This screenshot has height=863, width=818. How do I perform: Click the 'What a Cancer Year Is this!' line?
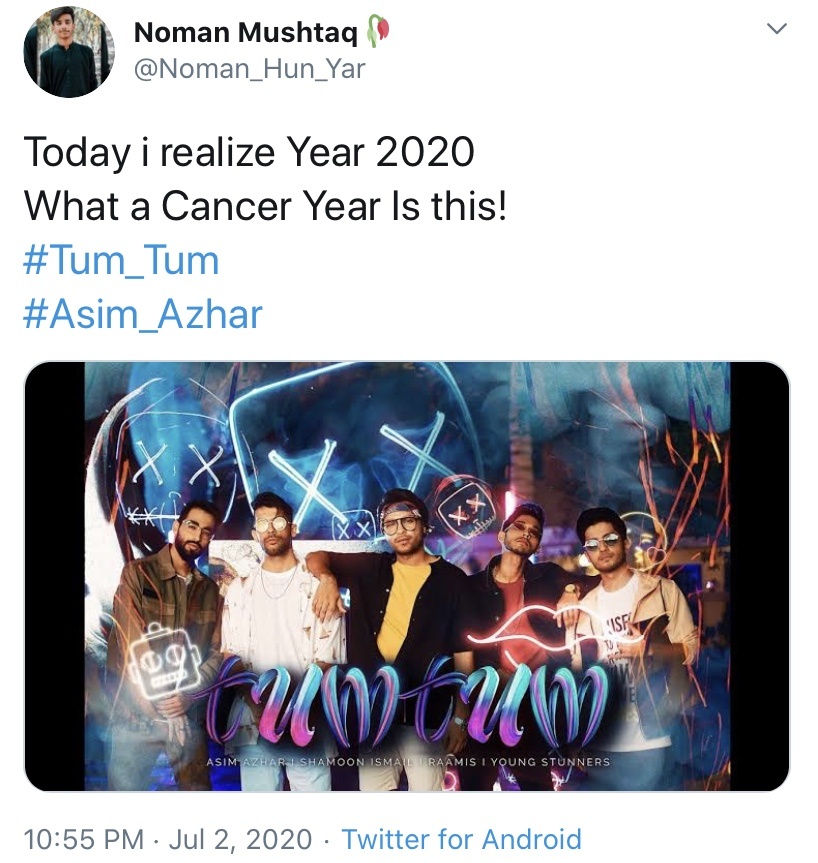click(x=265, y=206)
